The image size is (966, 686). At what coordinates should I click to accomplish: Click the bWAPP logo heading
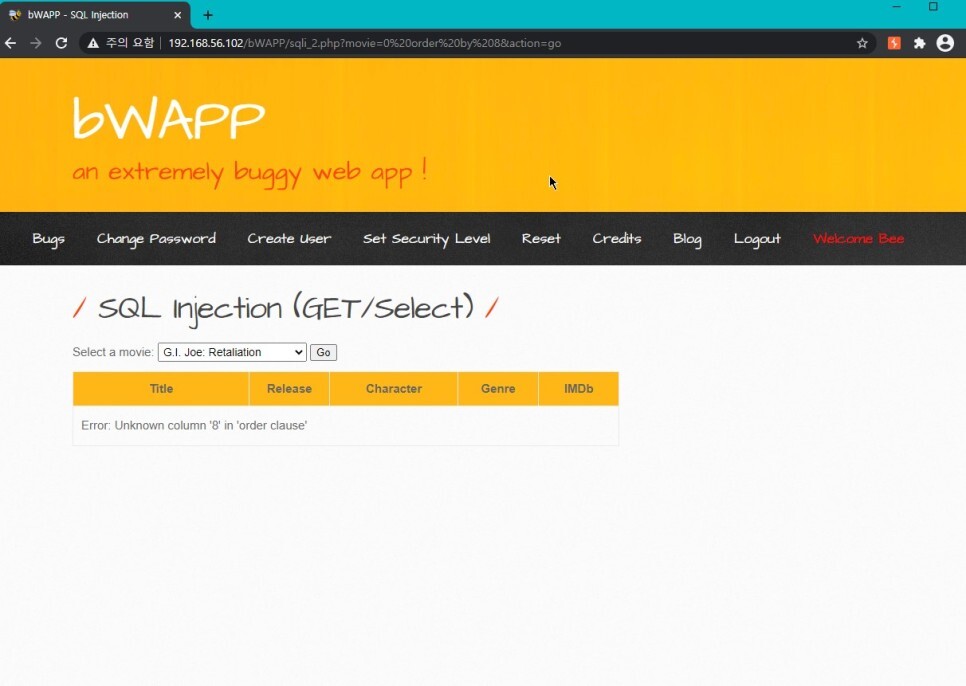pos(168,118)
